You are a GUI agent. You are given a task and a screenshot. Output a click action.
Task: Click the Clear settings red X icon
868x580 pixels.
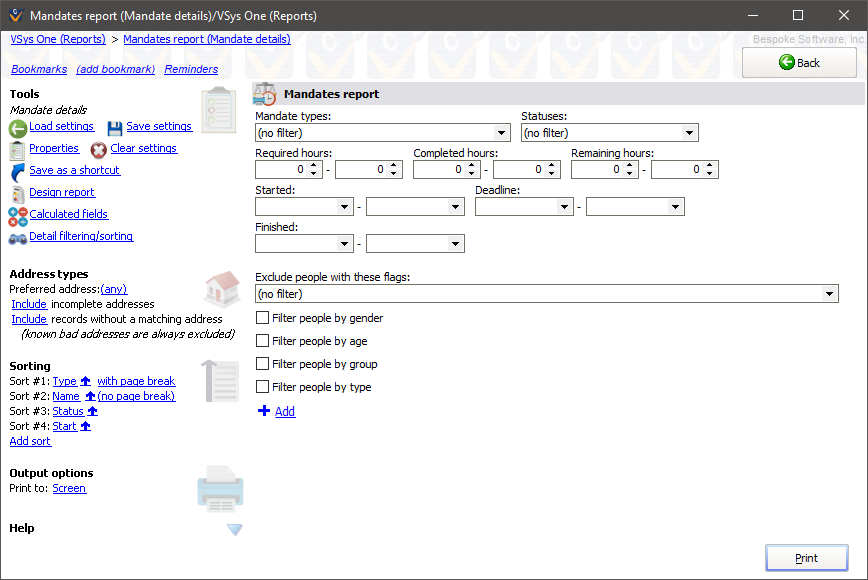(x=98, y=150)
